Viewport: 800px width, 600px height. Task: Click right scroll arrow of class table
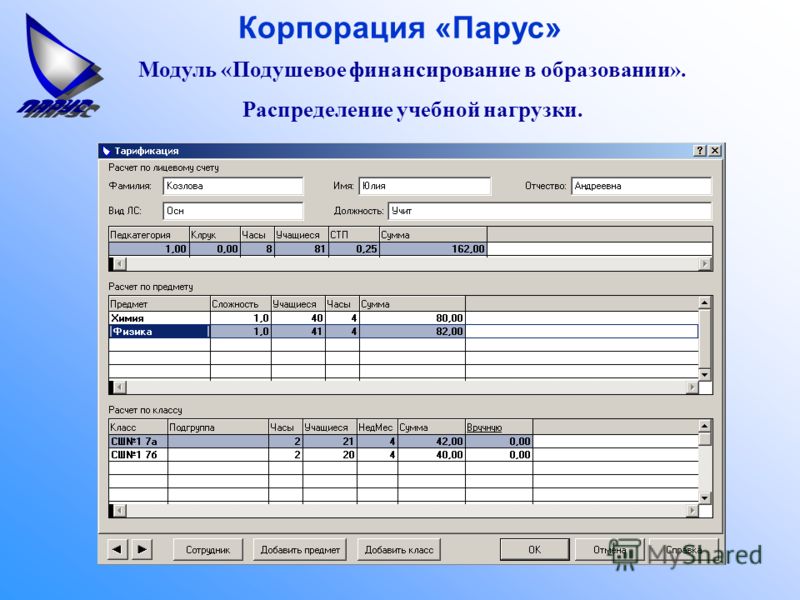coord(692,511)
